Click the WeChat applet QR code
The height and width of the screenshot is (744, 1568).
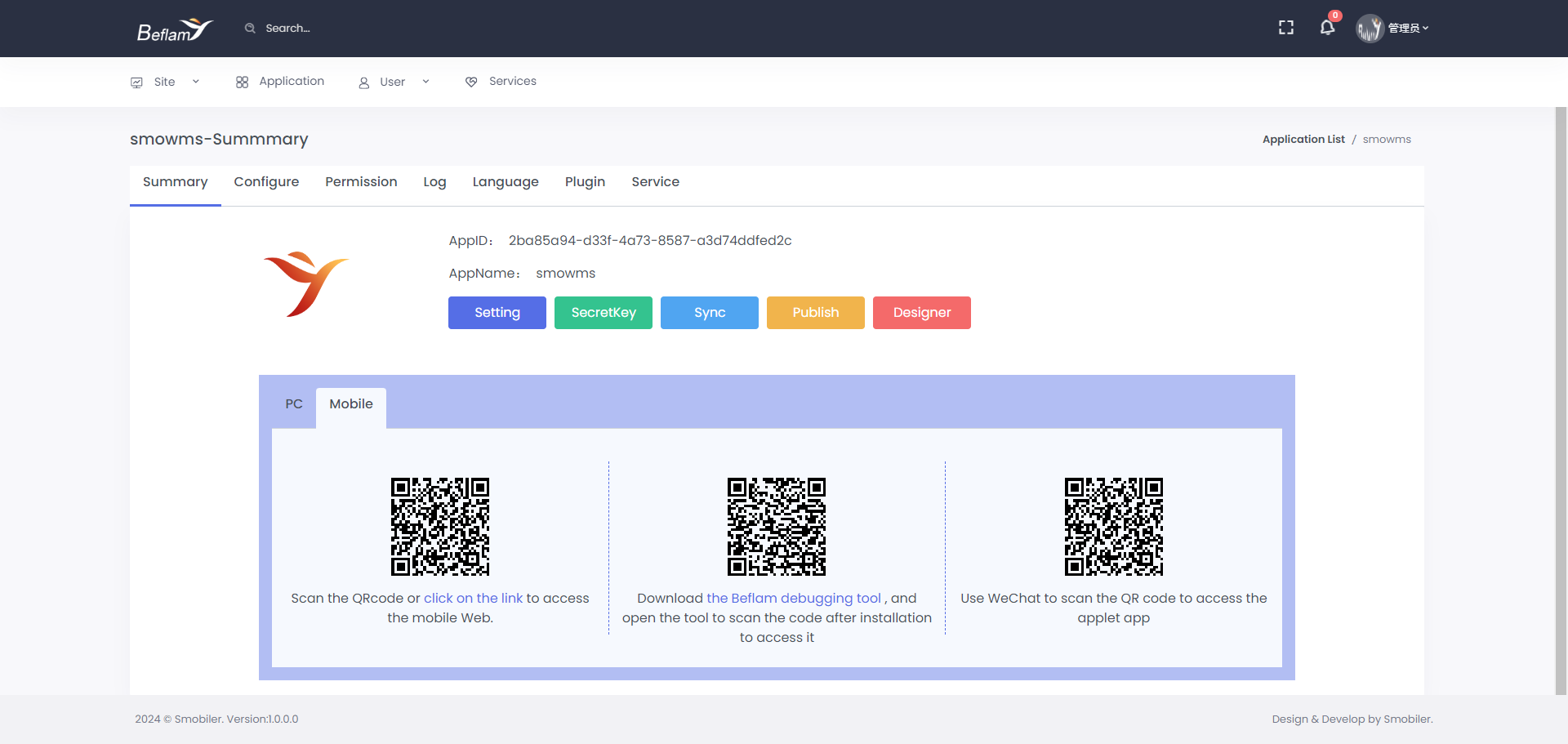(x=1114, y=527)
